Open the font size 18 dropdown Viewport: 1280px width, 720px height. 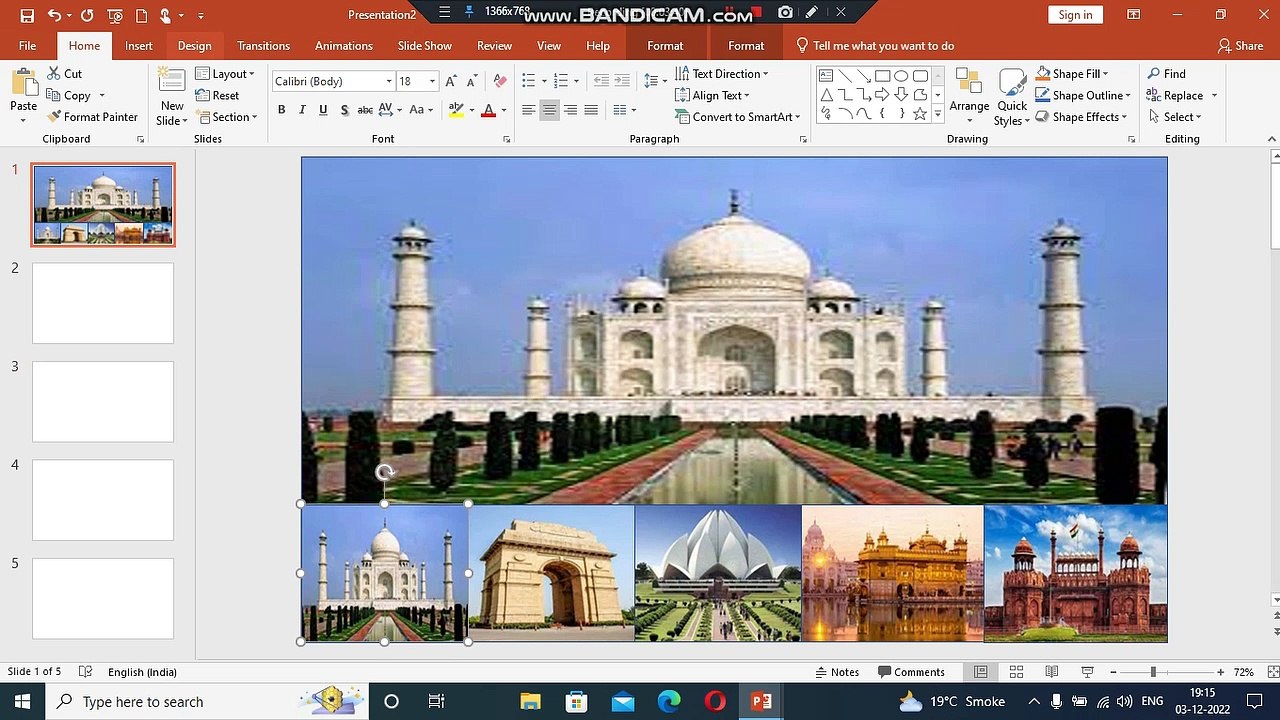pos(432,81)
